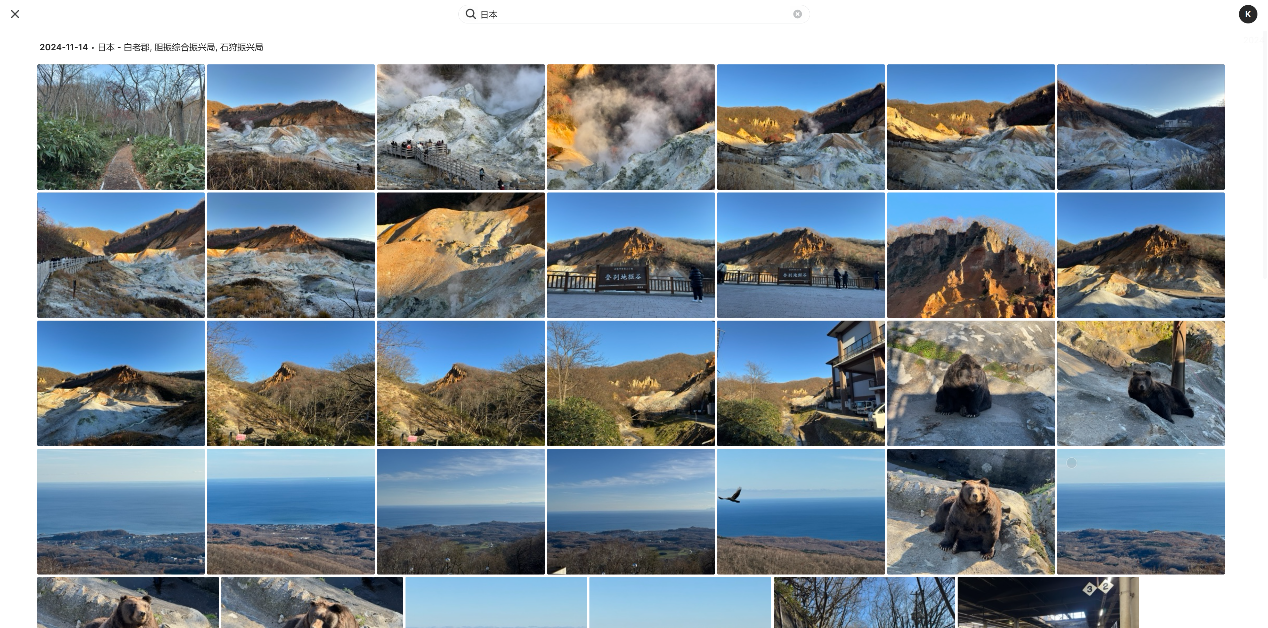Close the search results view

[x=15, y=14]
